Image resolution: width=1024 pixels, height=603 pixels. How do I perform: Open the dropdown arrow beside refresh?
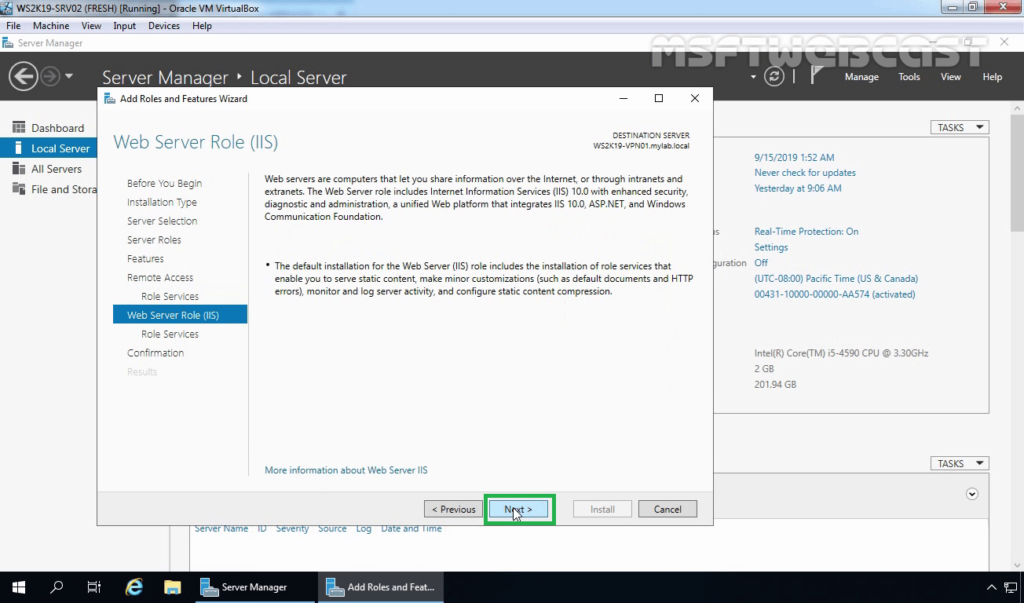coord(753,77)
